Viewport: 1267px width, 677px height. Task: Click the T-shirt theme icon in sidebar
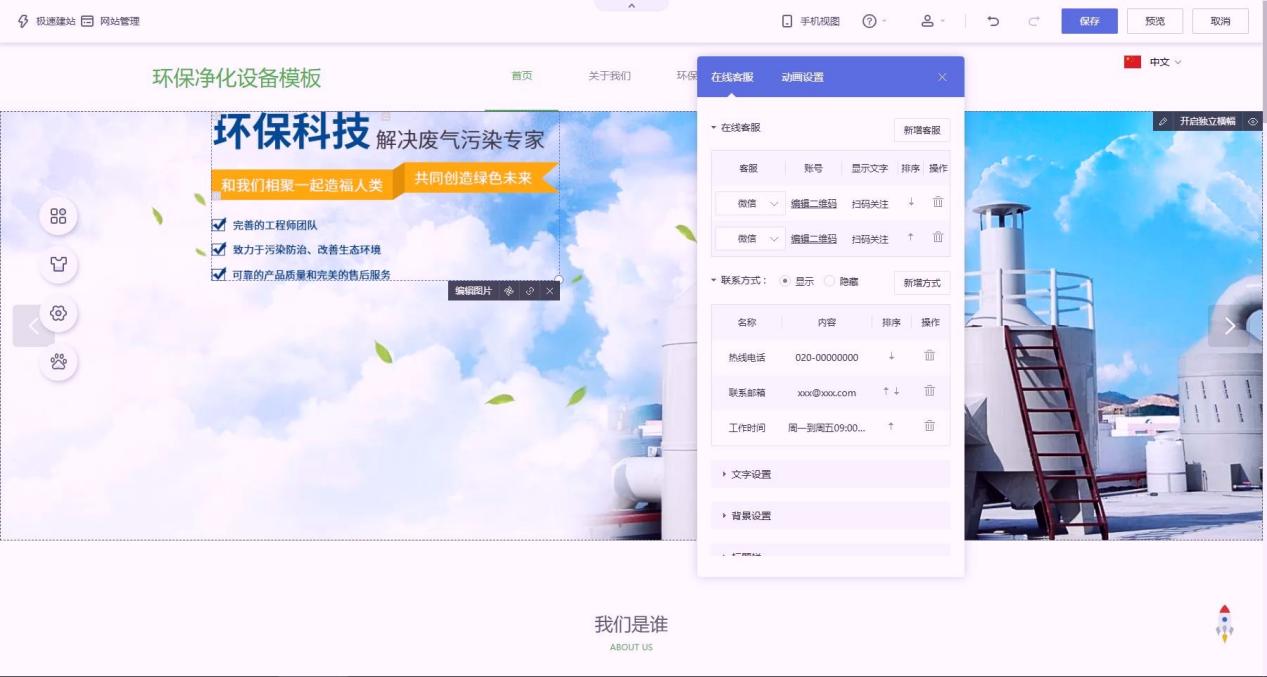(x=58, y=265)
